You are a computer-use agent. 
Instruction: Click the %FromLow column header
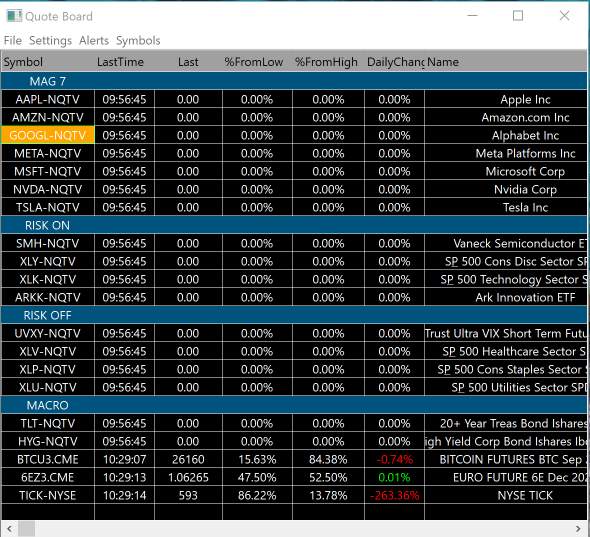[x=257, y=62]
